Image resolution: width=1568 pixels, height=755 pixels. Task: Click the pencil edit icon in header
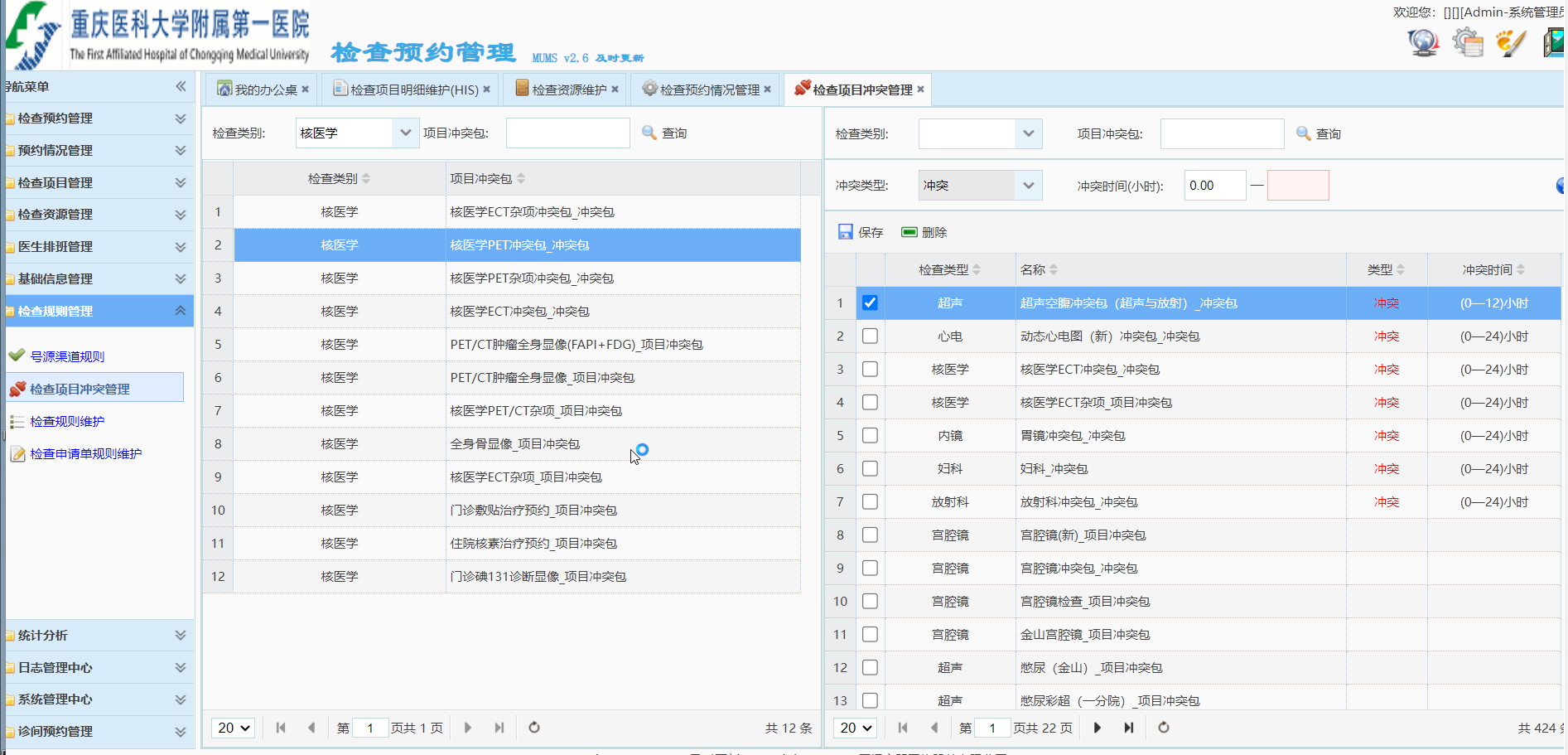click(x=1510, y=42)
